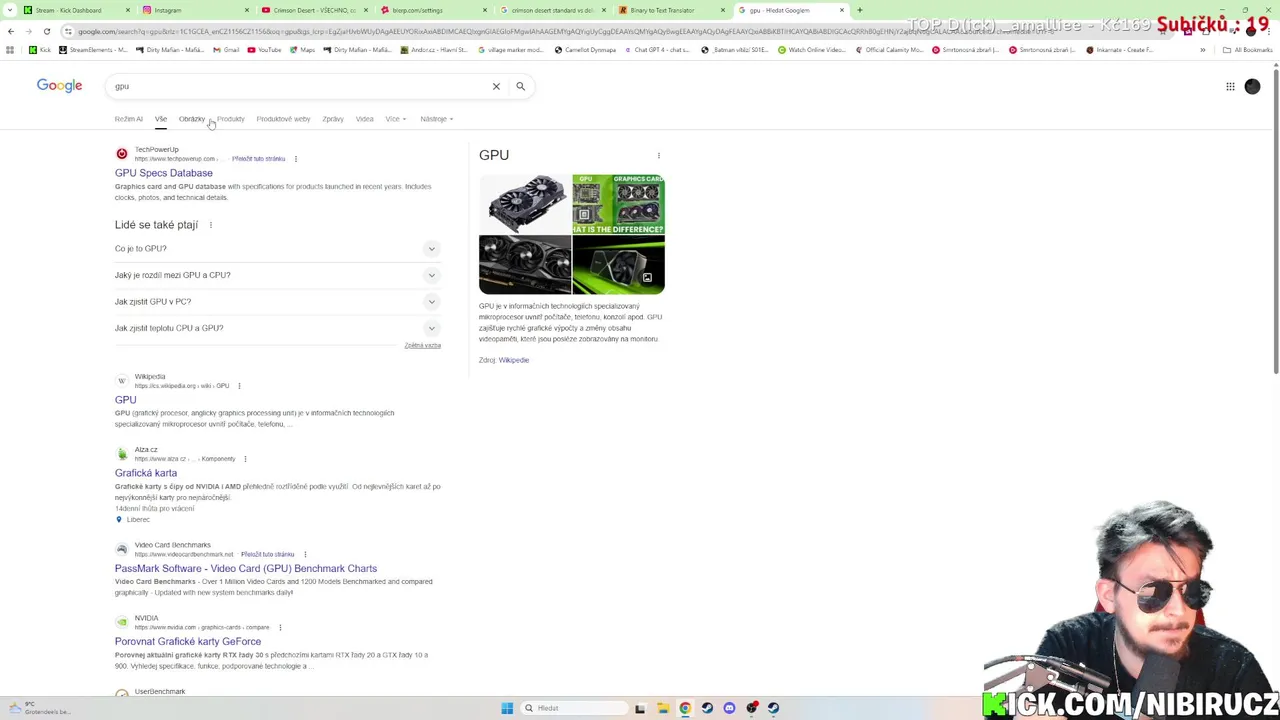Image resolution: width=1280 pixels, height=720 pixels.
Task: Click the Liberec location under Alza result
Action: pyautogui.click(x=138, y=520)
